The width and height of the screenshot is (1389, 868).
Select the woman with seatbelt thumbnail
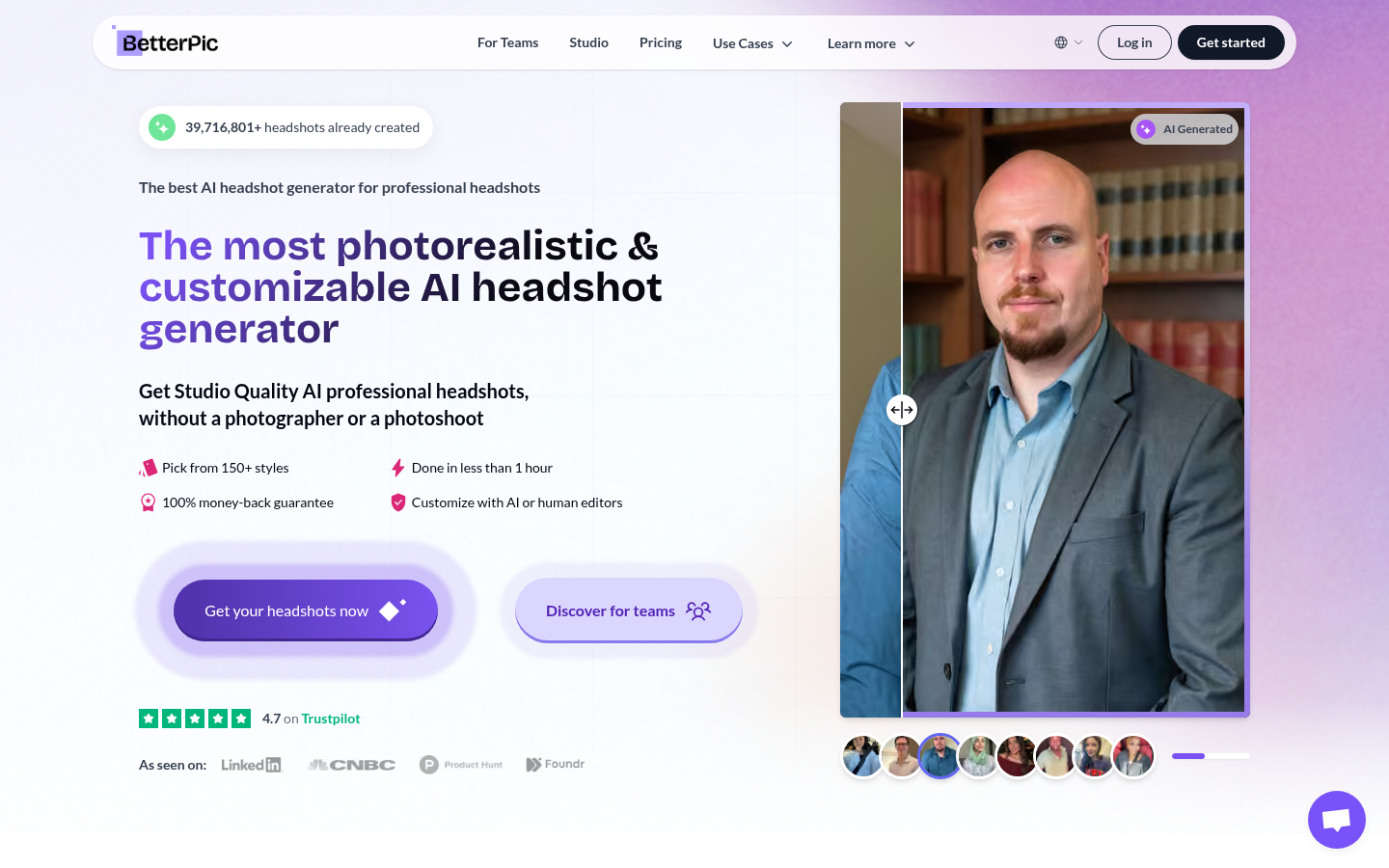tap(862, 756)
